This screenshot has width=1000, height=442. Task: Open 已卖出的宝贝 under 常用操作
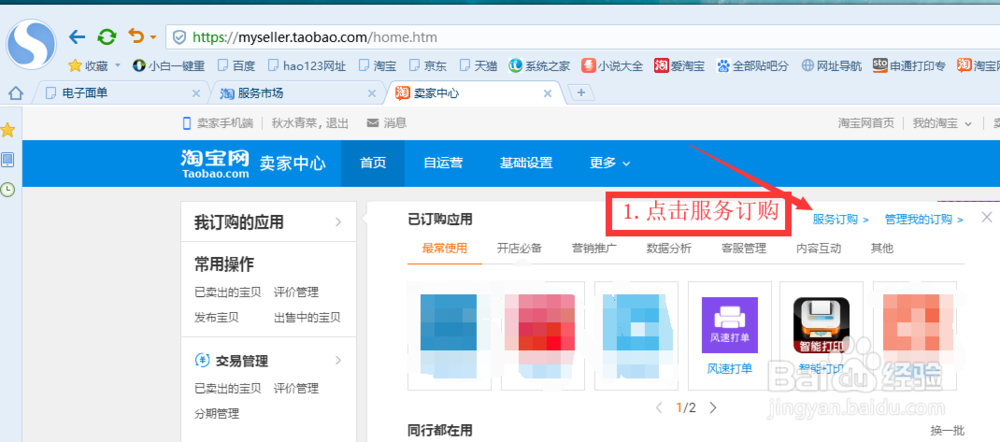(228, 293)
